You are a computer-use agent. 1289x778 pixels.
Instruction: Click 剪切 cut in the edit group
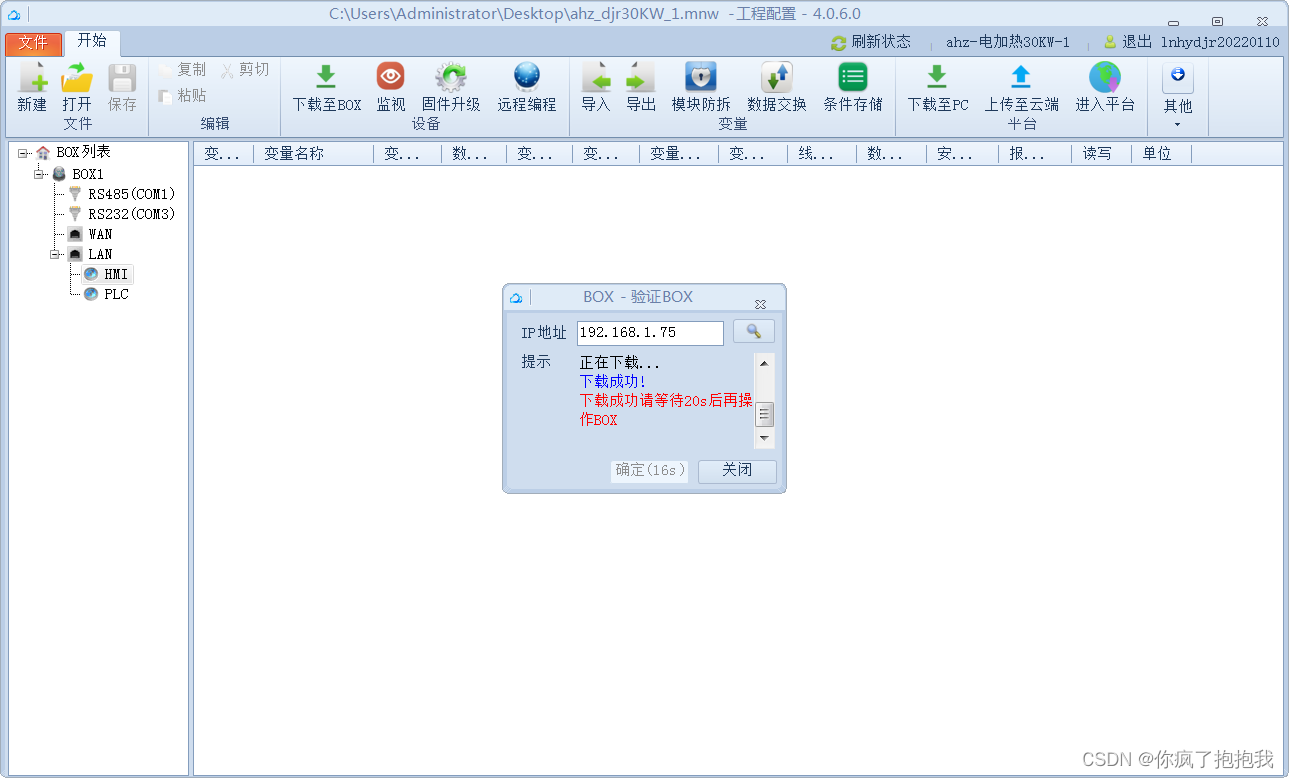coord(245,70)
